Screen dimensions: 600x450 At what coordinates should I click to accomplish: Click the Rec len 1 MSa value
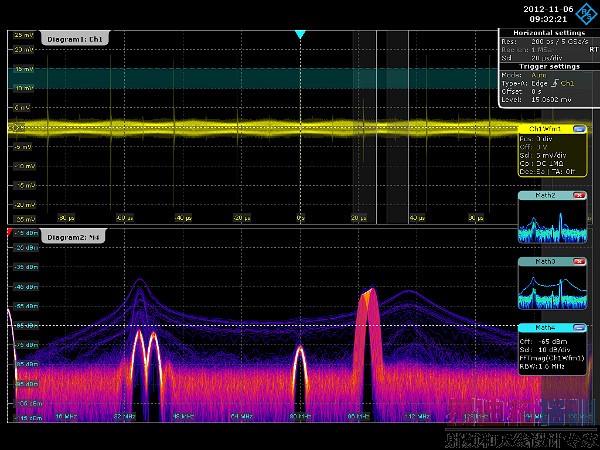[541, 50]
